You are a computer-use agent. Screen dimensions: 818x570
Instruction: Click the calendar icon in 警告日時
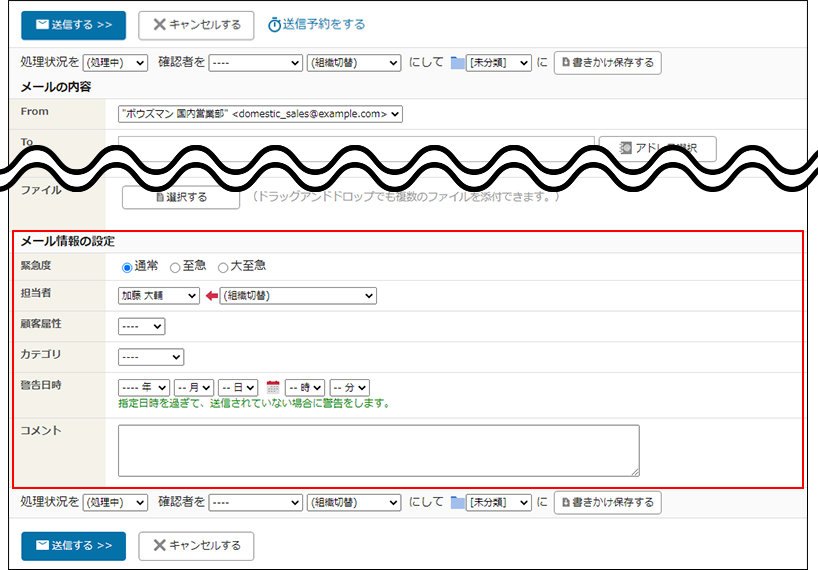pyautogui.click(x=273, y=387)
